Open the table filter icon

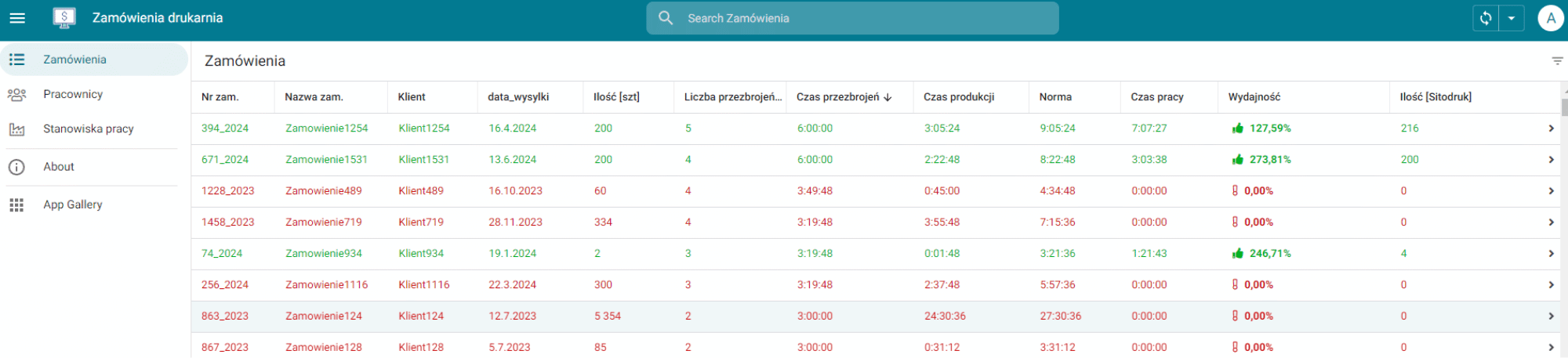point(1557,61)
